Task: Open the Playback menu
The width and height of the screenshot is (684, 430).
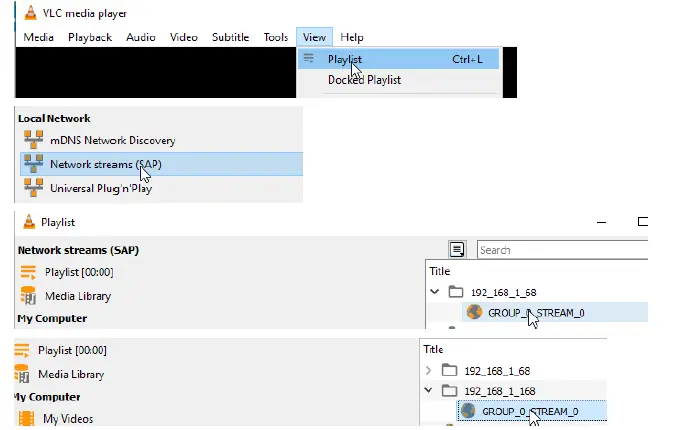Action: pos(90,38)
